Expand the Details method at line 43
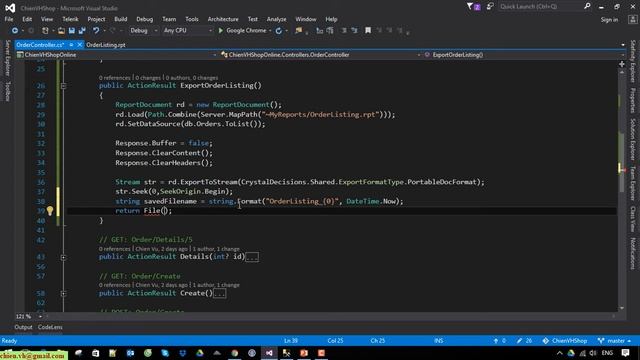640x360 pixels. click(63, 257)
